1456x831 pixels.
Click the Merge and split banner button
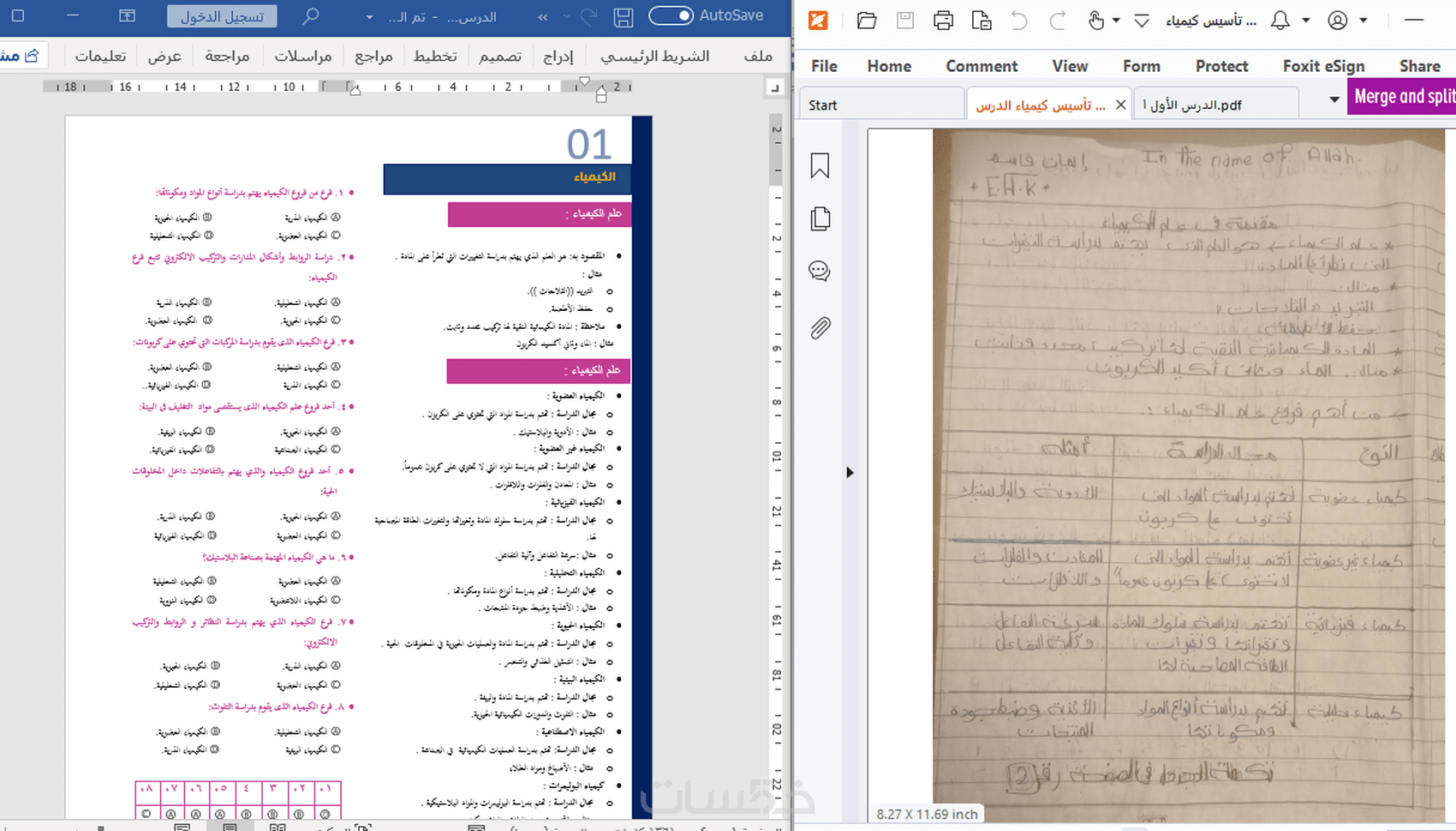tap(1401, 97)
